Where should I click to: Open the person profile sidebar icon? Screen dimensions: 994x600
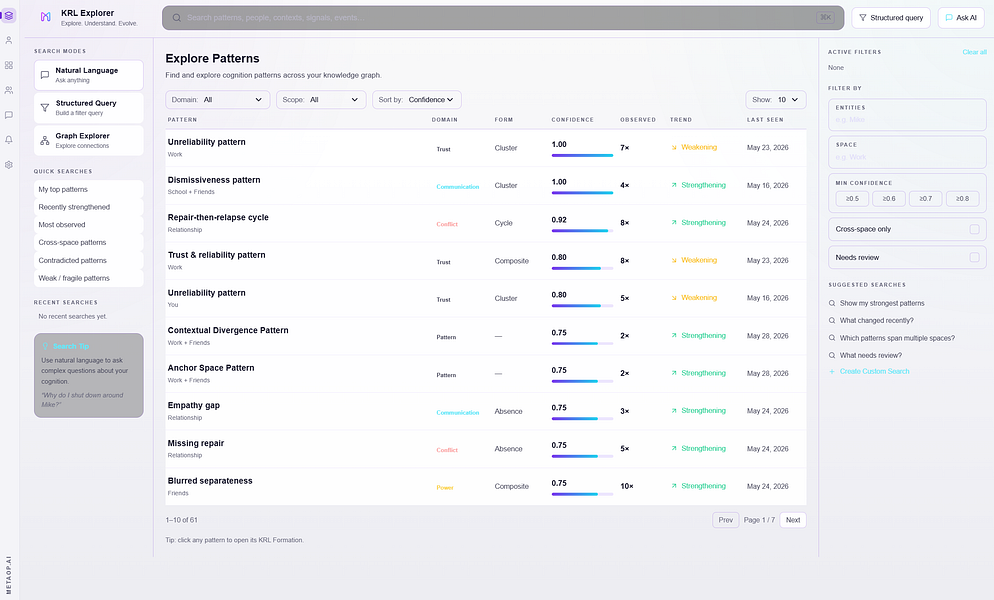pos(8,41)
